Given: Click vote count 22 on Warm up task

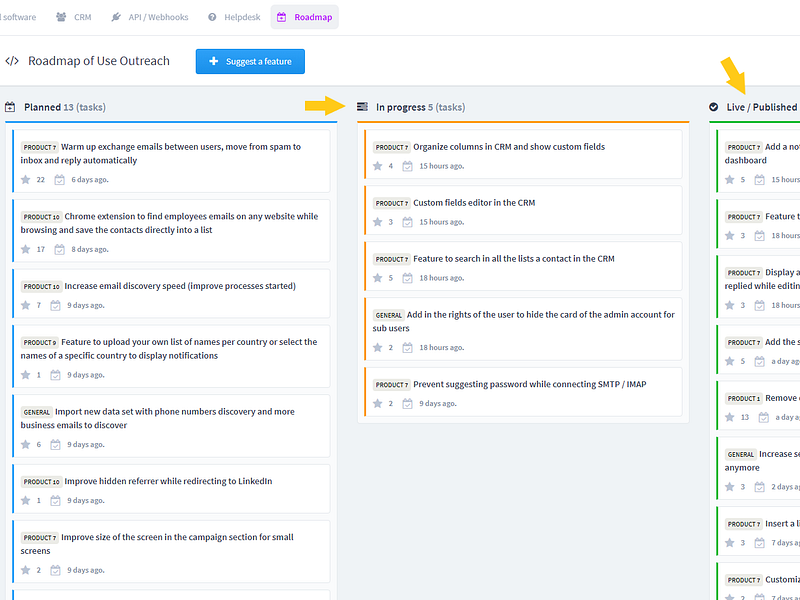Looking at the screenshot, I should pos(41,180).
